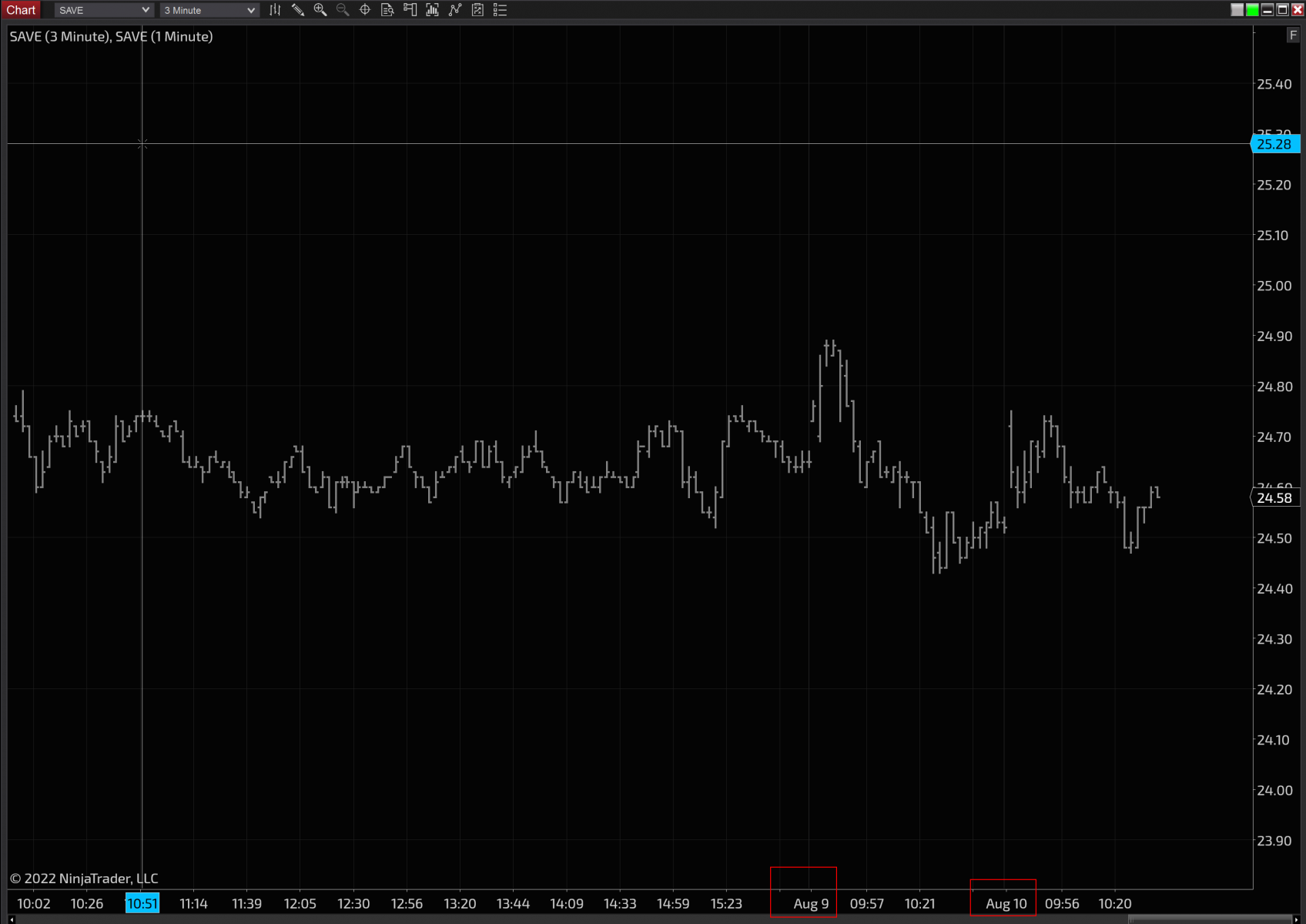Click the Aug 9 date label
Viewport: 1306px width, 924px height.
[811, 903]
